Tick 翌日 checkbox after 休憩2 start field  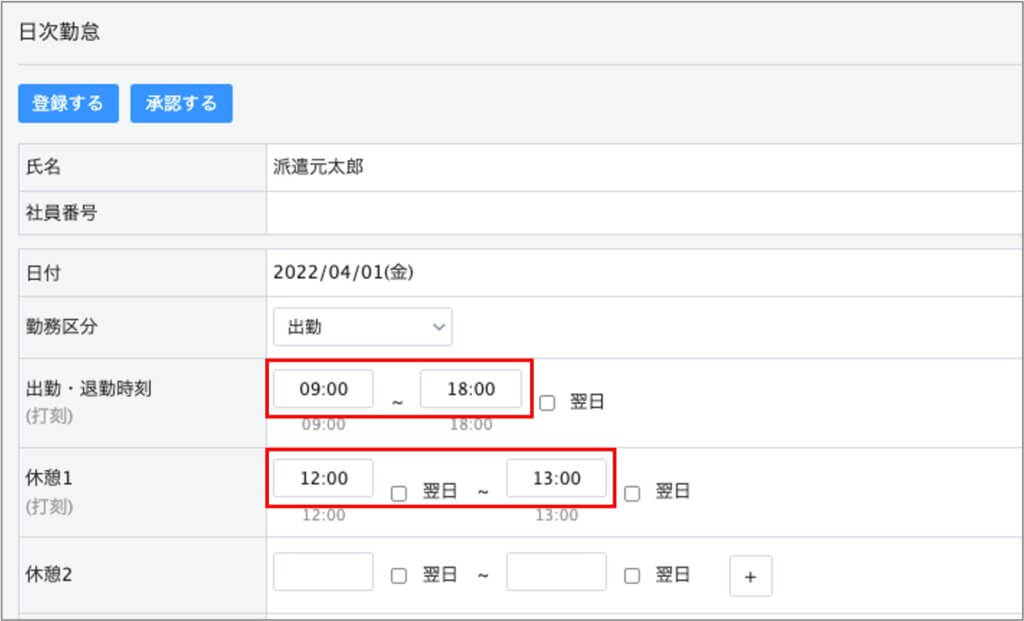(399, 576)
